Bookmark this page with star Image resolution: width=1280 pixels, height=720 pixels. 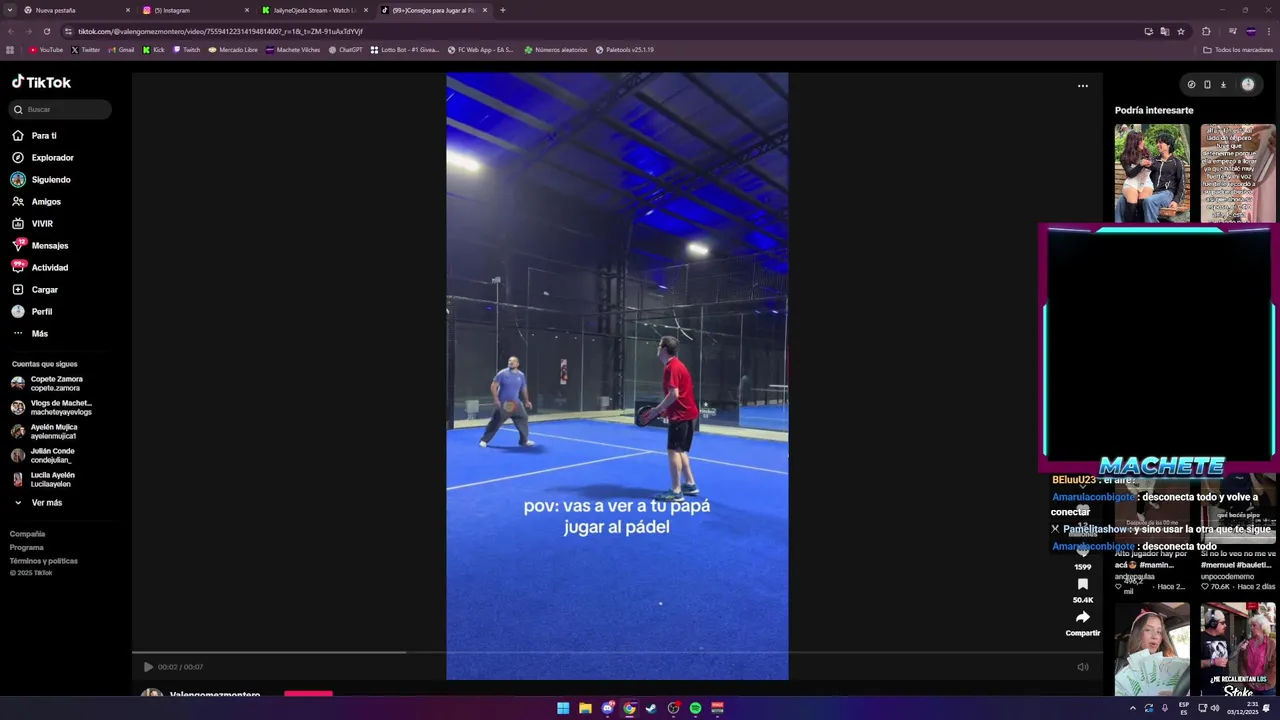(x=1181, y=31)
